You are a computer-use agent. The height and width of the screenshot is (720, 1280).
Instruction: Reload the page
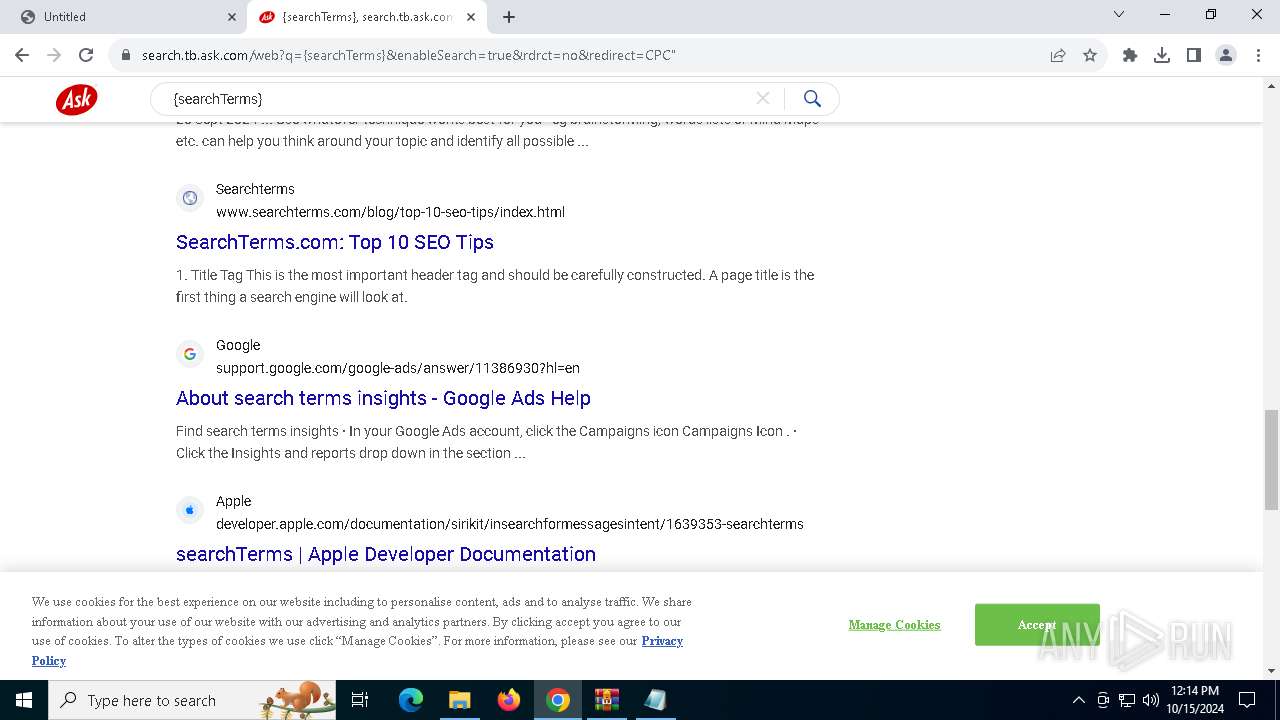tap(86, 55)
